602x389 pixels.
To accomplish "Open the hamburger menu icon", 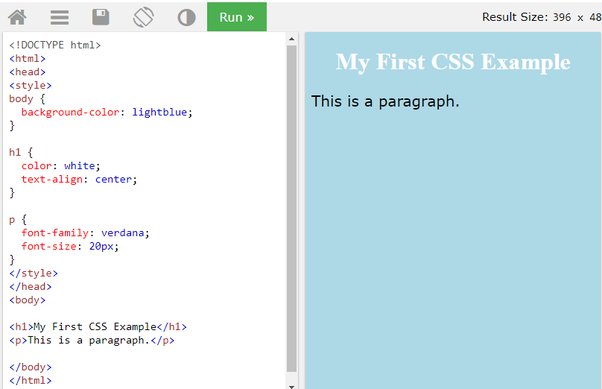I will pyautogui.click(x=60, y=17).
